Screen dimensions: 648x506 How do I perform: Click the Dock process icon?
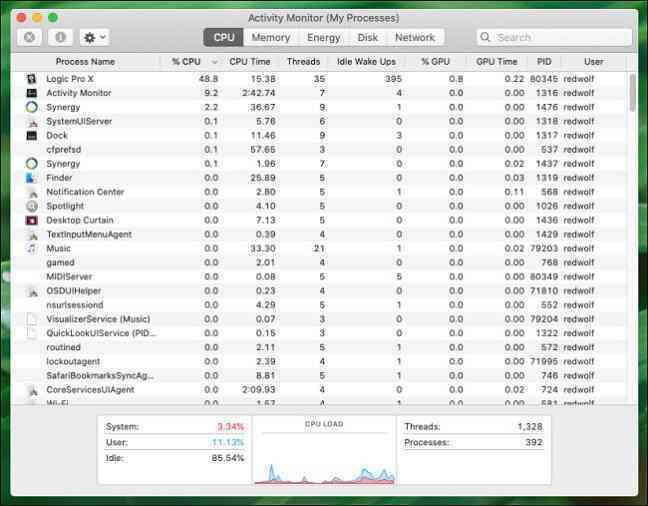32,136
